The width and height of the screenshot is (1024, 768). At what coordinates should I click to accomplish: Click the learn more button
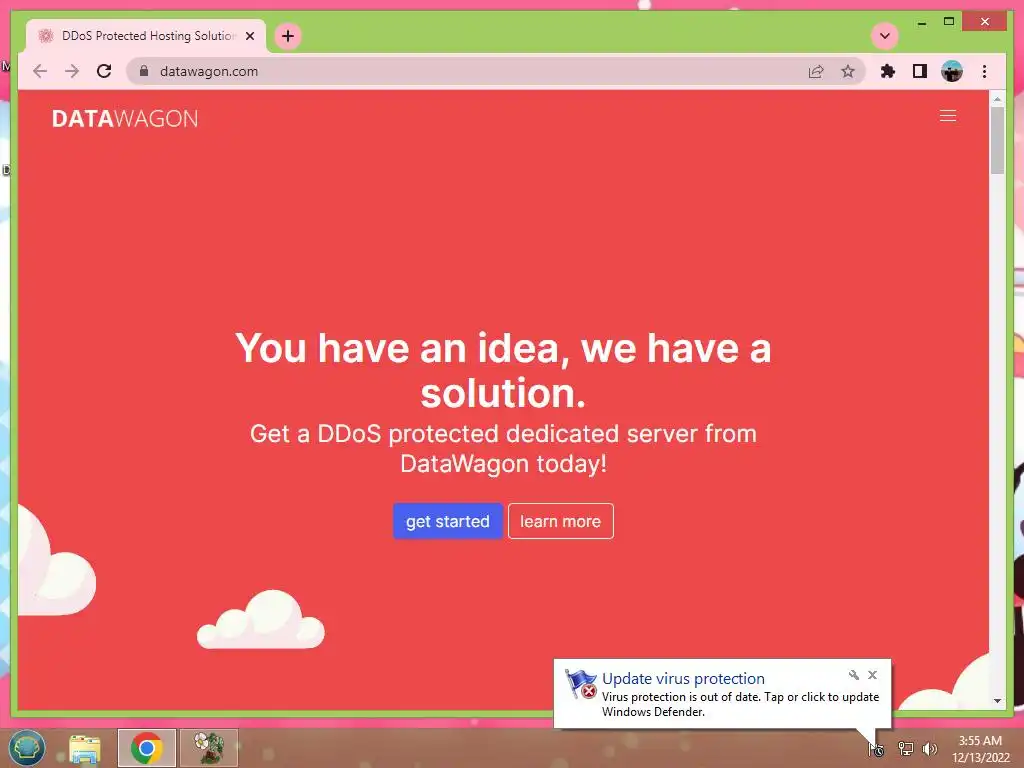[560, 521]
